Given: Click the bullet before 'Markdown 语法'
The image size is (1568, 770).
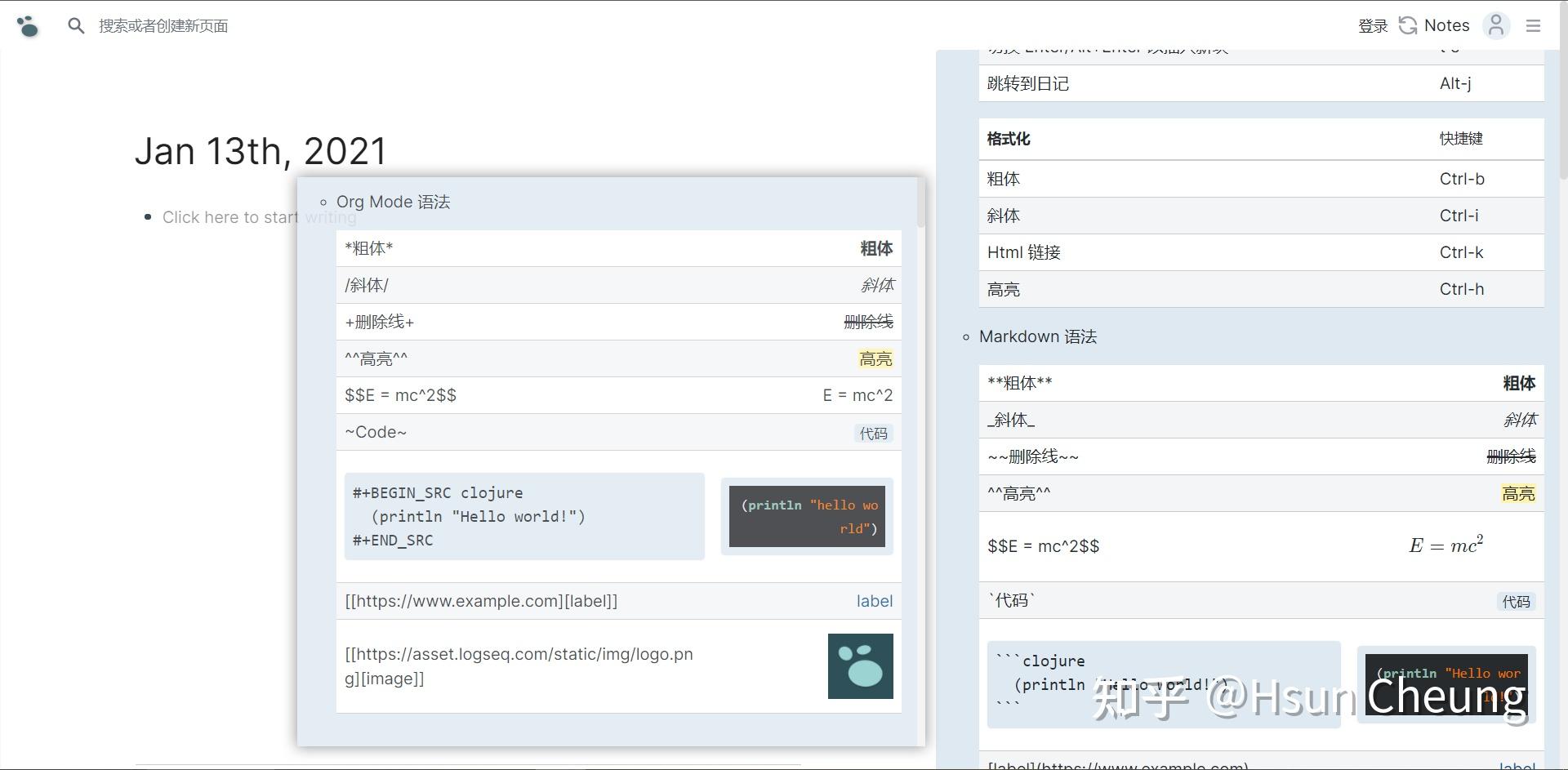Looking at the screenshot, I should pyautogui.click(x=967, y=336).
